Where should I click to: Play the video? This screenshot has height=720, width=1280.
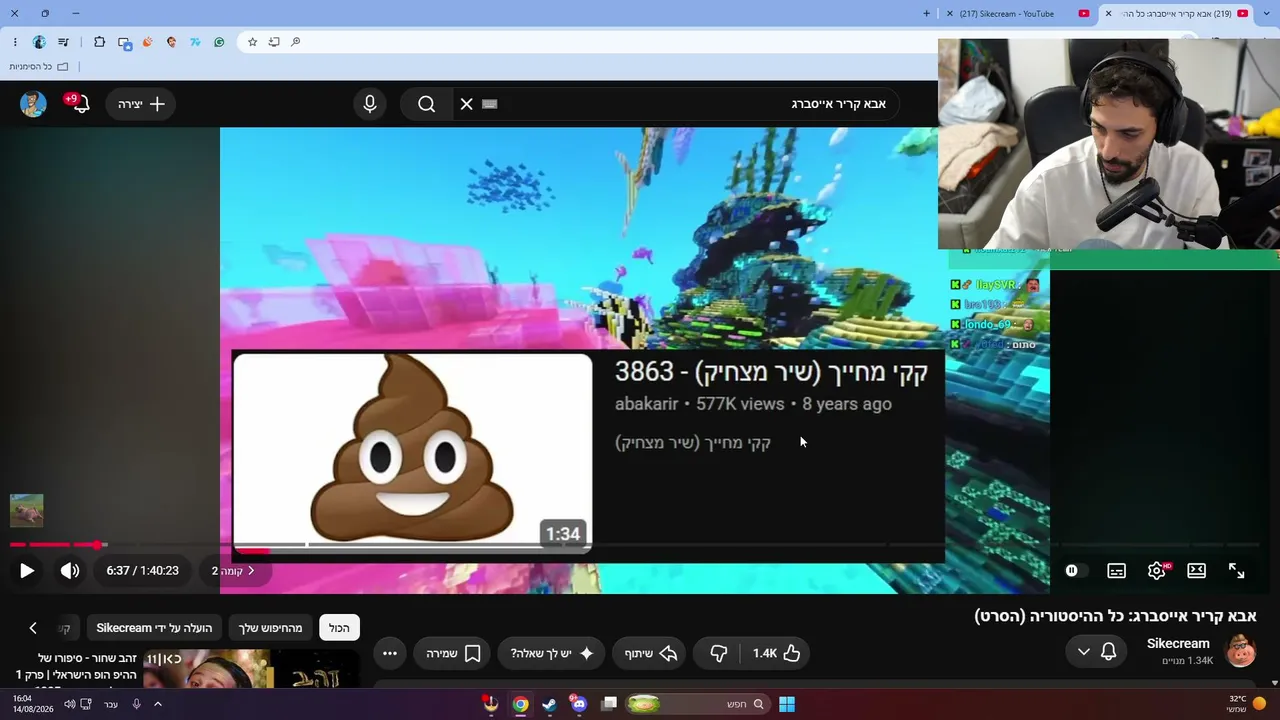(x=27, y=571)
